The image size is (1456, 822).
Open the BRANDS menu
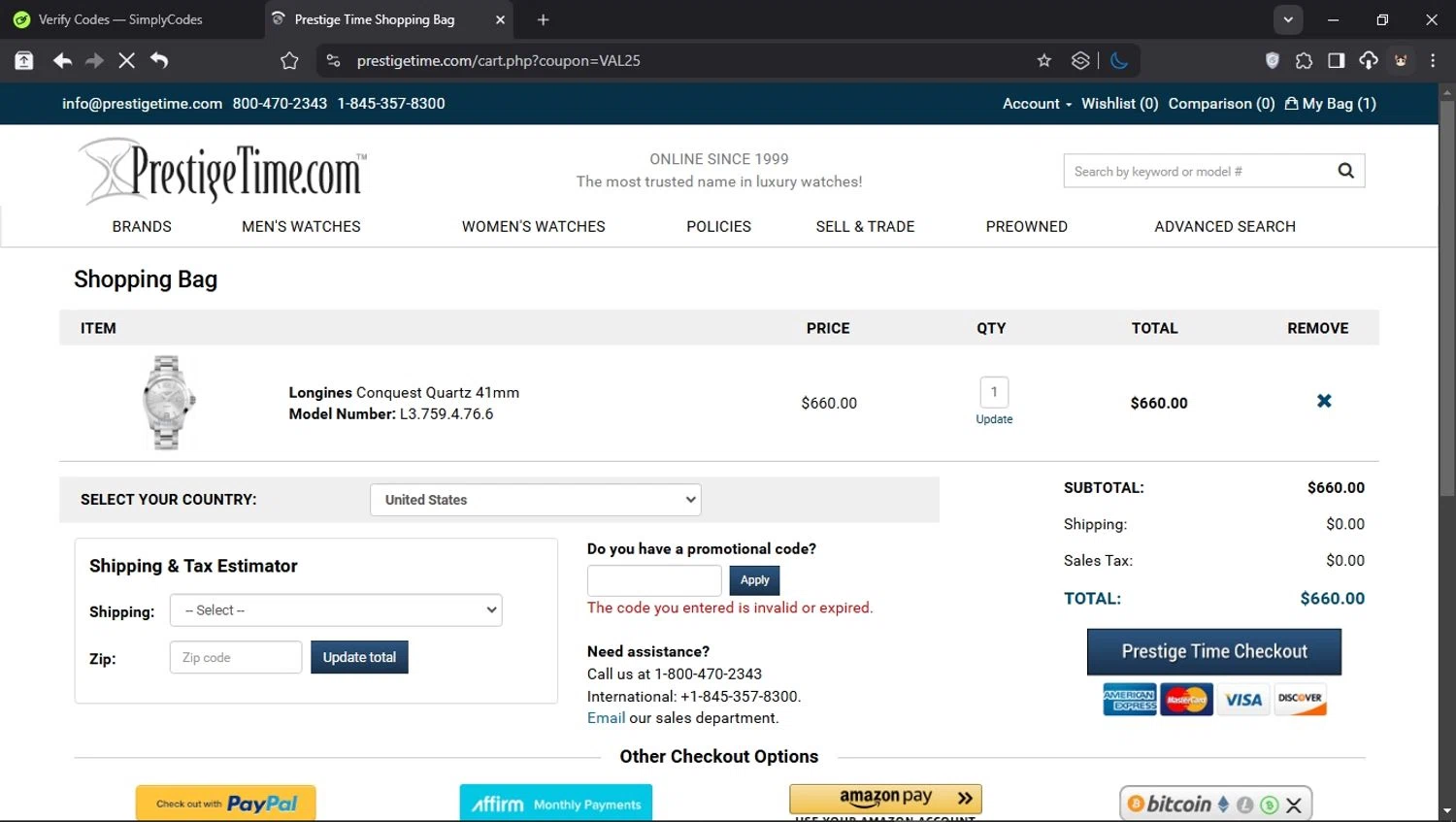coord(142,226)
